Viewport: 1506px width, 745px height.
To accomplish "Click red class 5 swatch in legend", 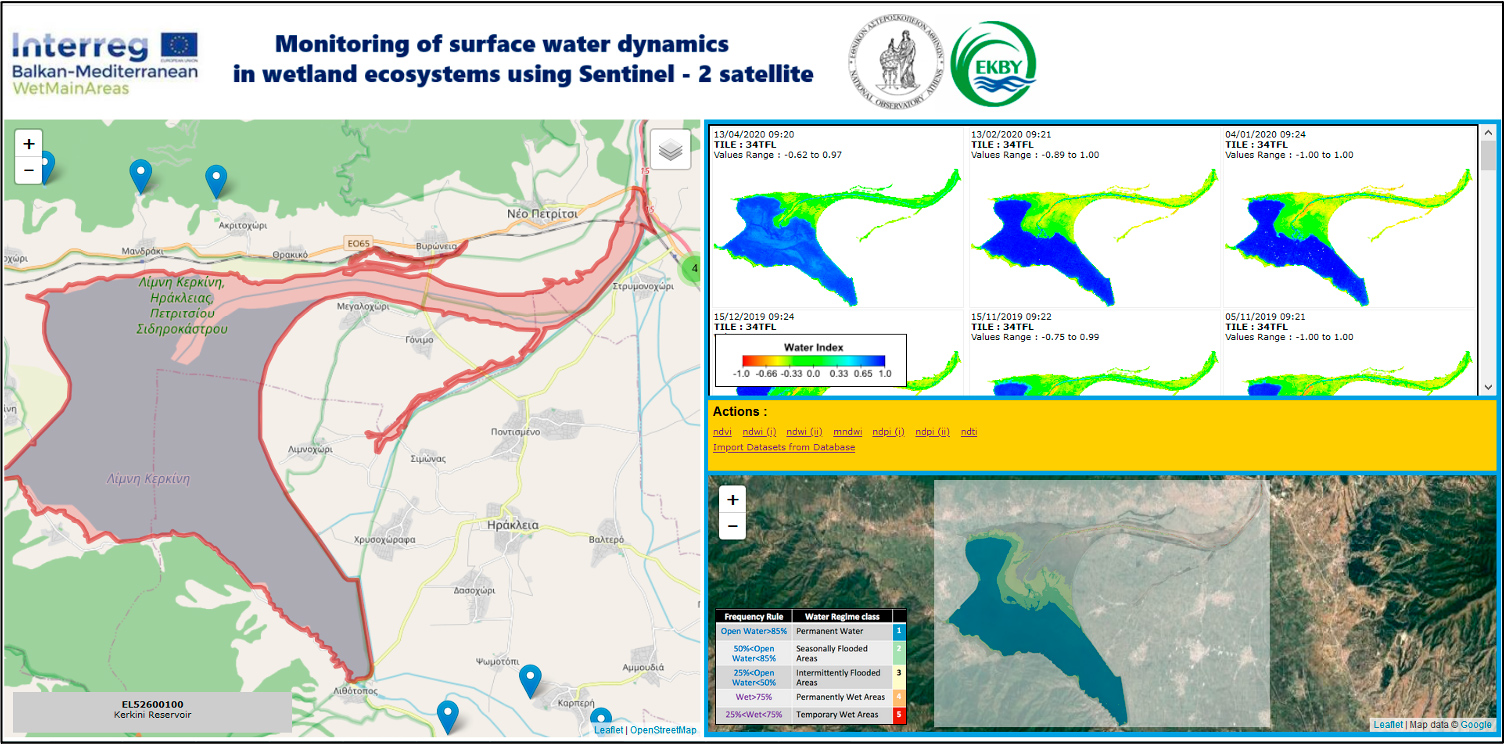I will (x=898, y=715).
